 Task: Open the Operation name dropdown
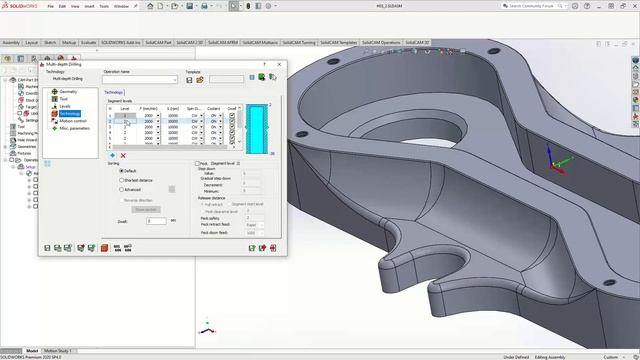pyautogui.click(x=175, y=80)
